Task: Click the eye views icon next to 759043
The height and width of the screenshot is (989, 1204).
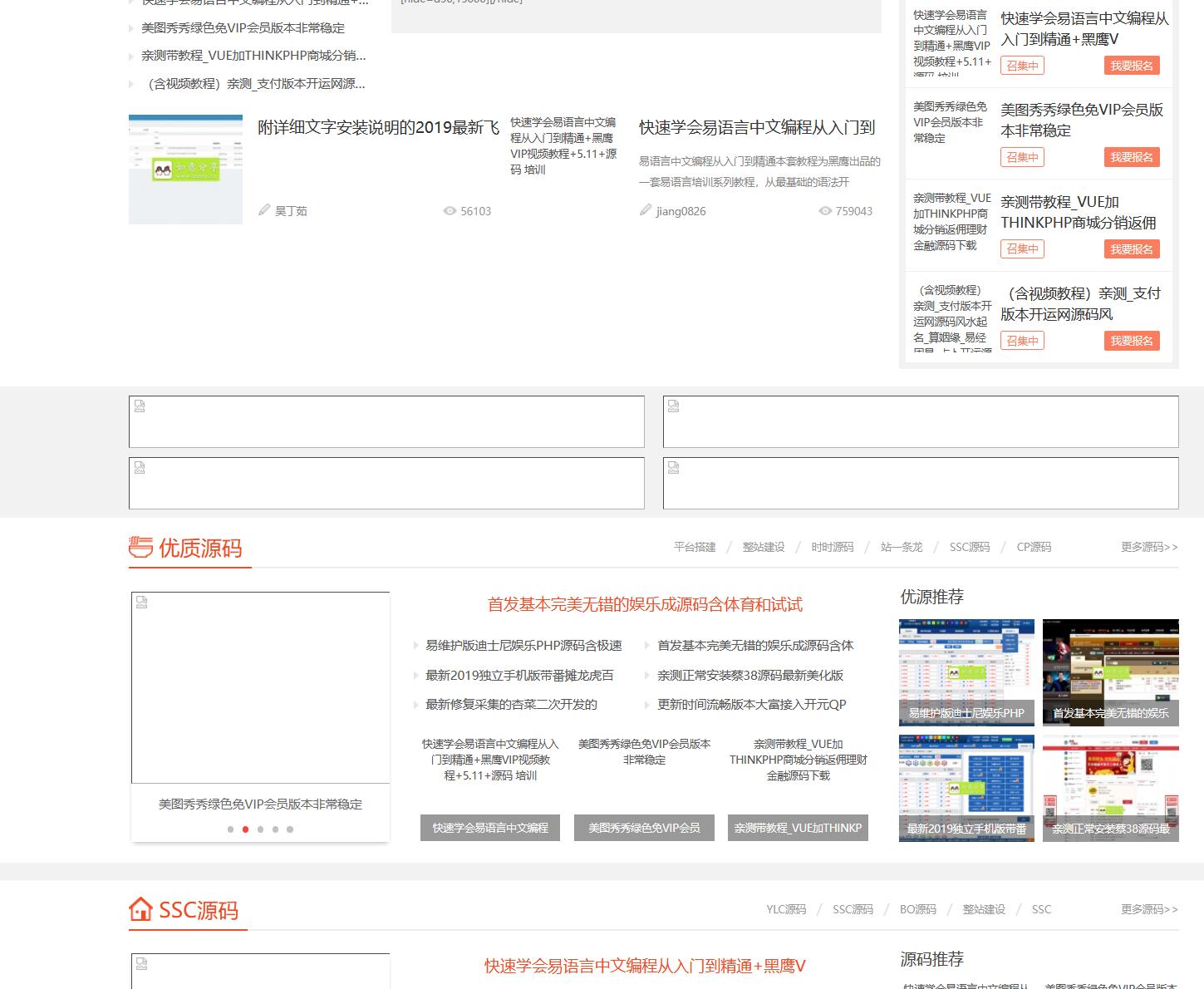Action: [825, 211]
